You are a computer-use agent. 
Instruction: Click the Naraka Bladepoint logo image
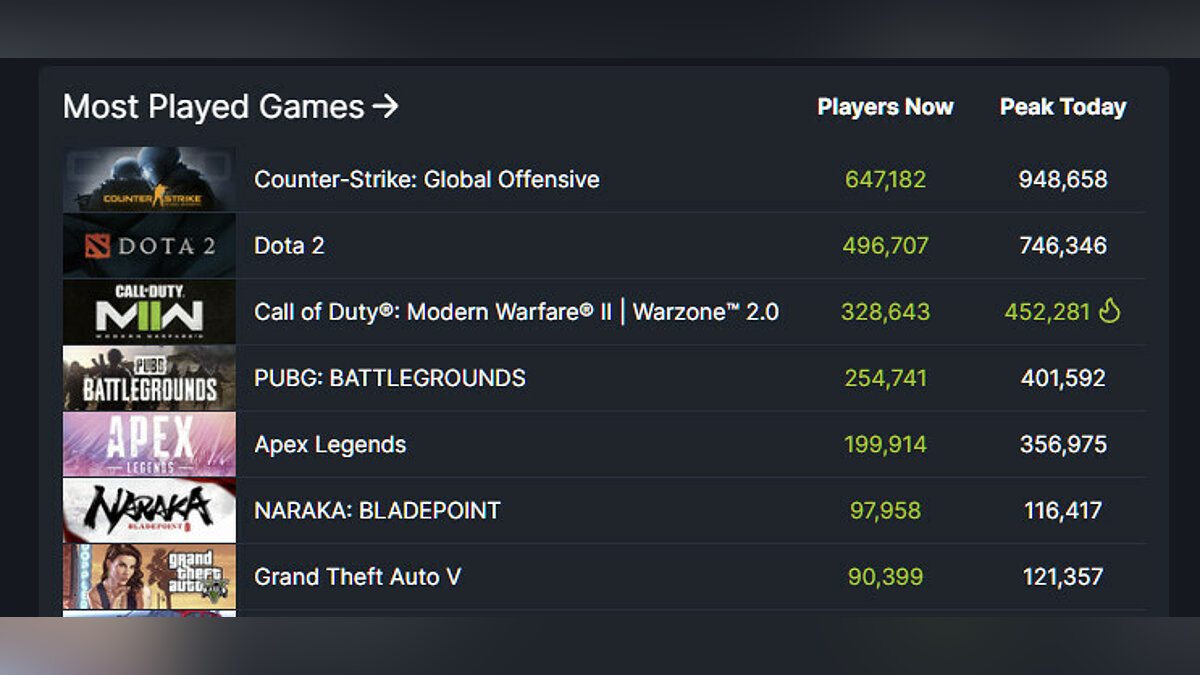150,510
